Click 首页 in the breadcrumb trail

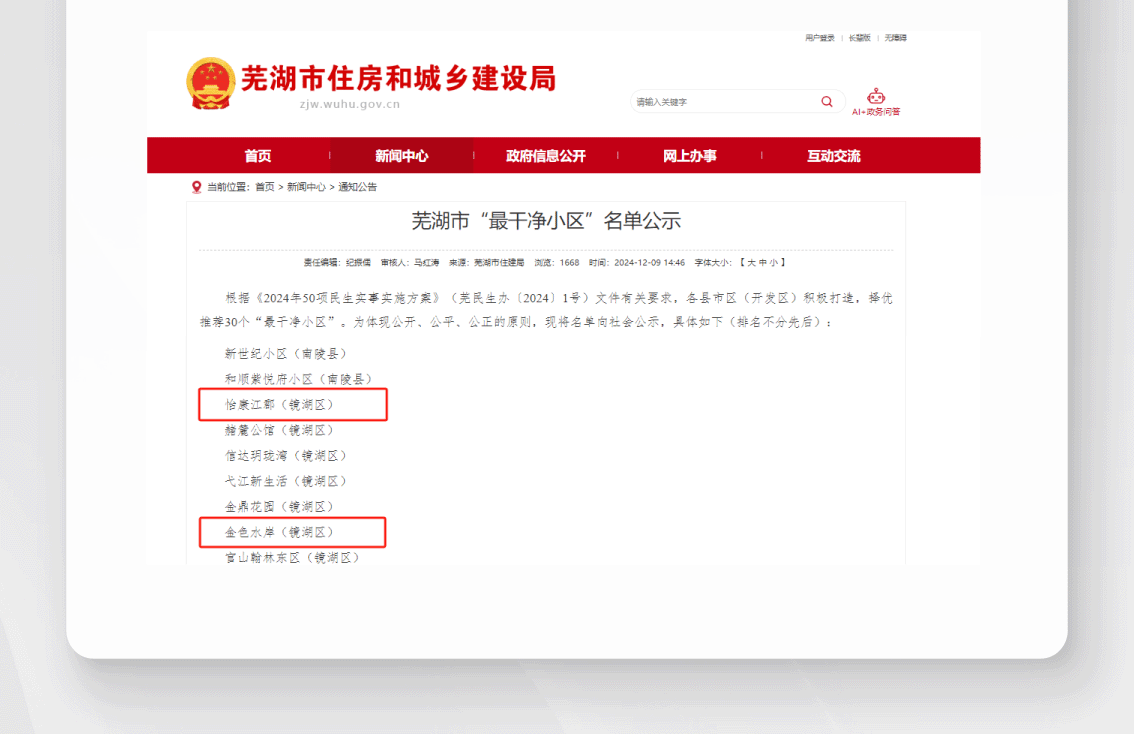(x=265, y=187)
